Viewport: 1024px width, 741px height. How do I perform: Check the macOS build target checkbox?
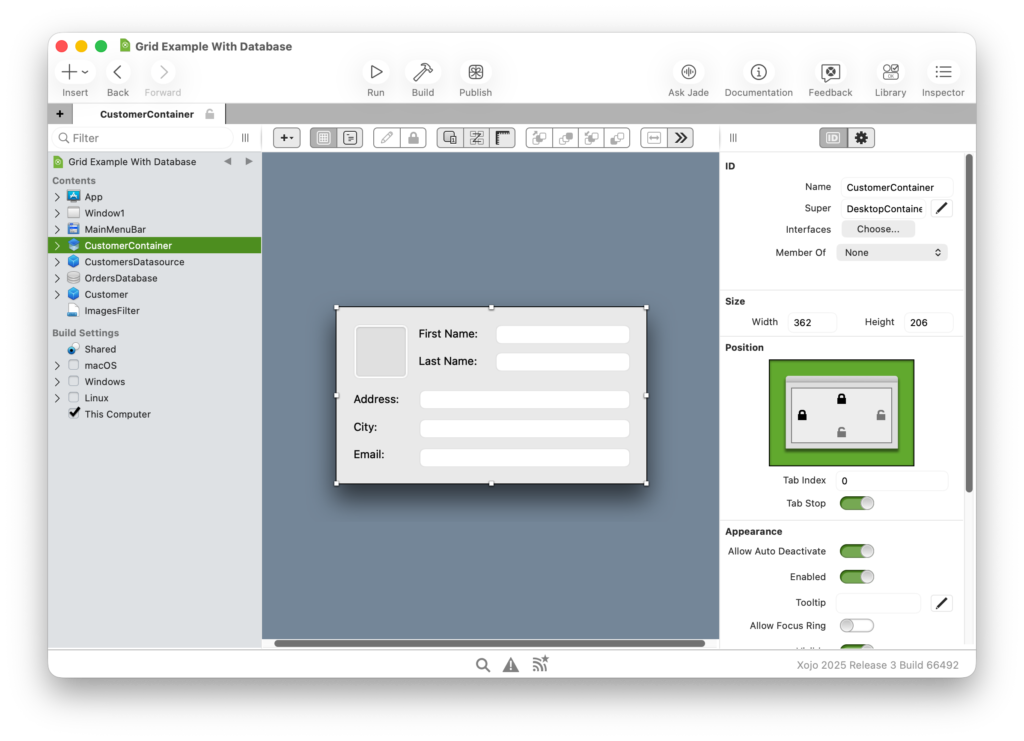click(74, 366)
